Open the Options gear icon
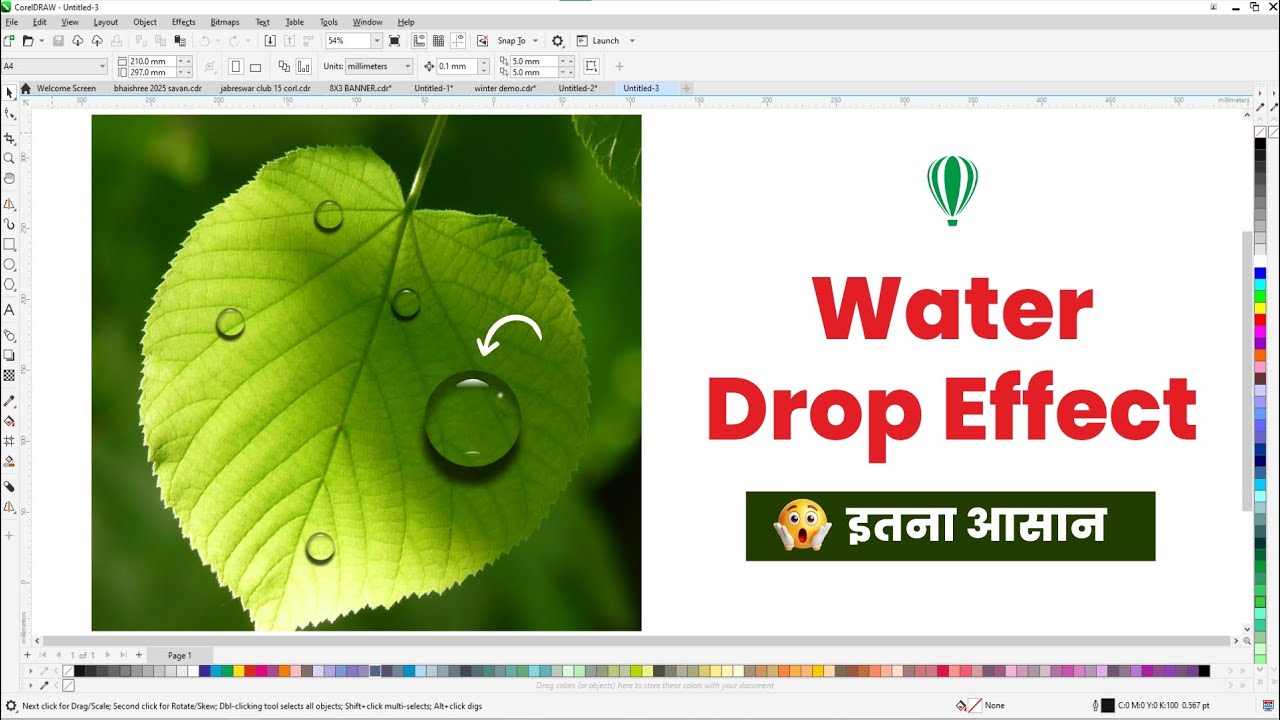The width and height of the screenshot is (1280, 720). point(558,41)
